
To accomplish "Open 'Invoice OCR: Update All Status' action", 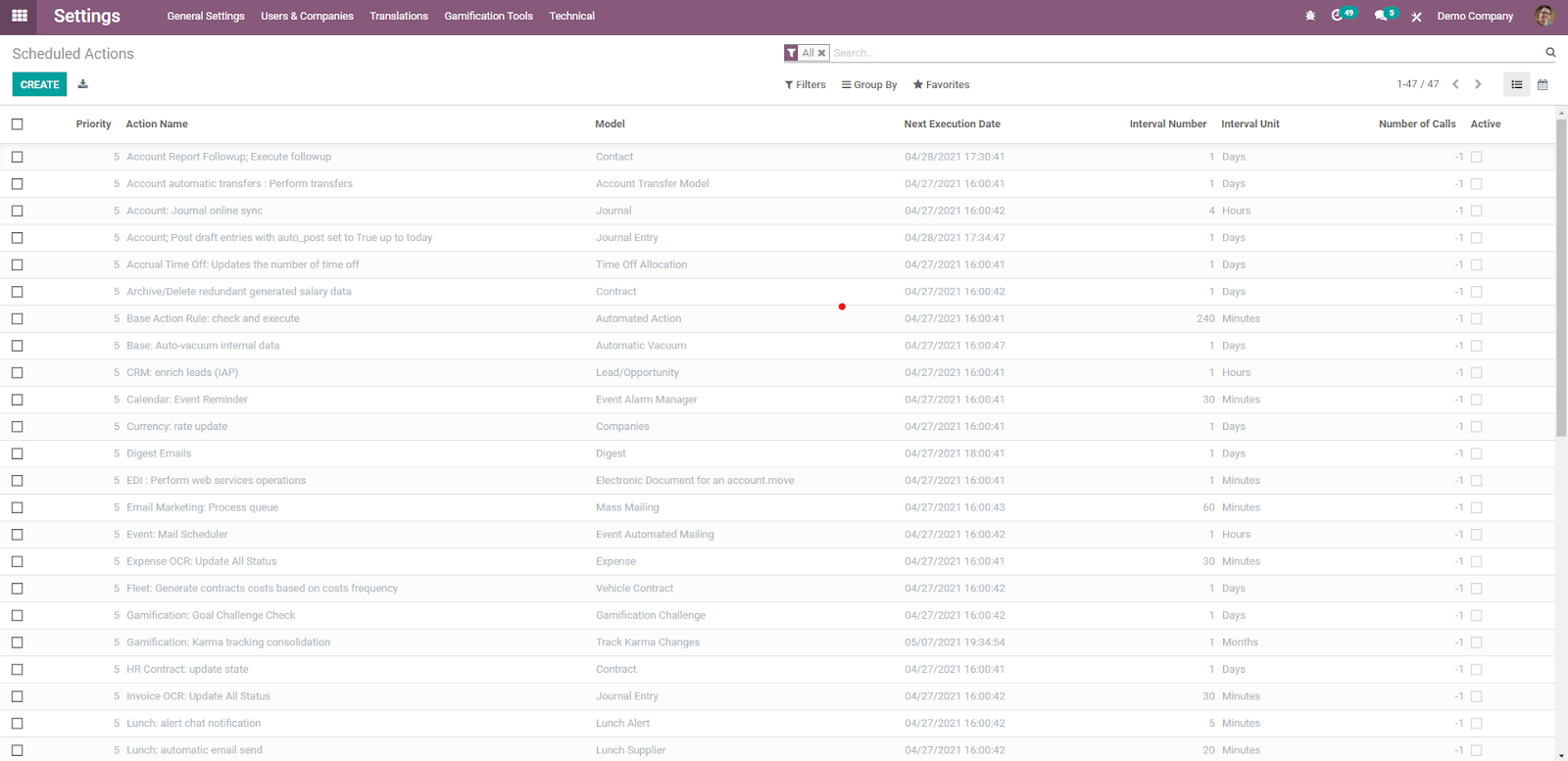I will pos(198,696).
